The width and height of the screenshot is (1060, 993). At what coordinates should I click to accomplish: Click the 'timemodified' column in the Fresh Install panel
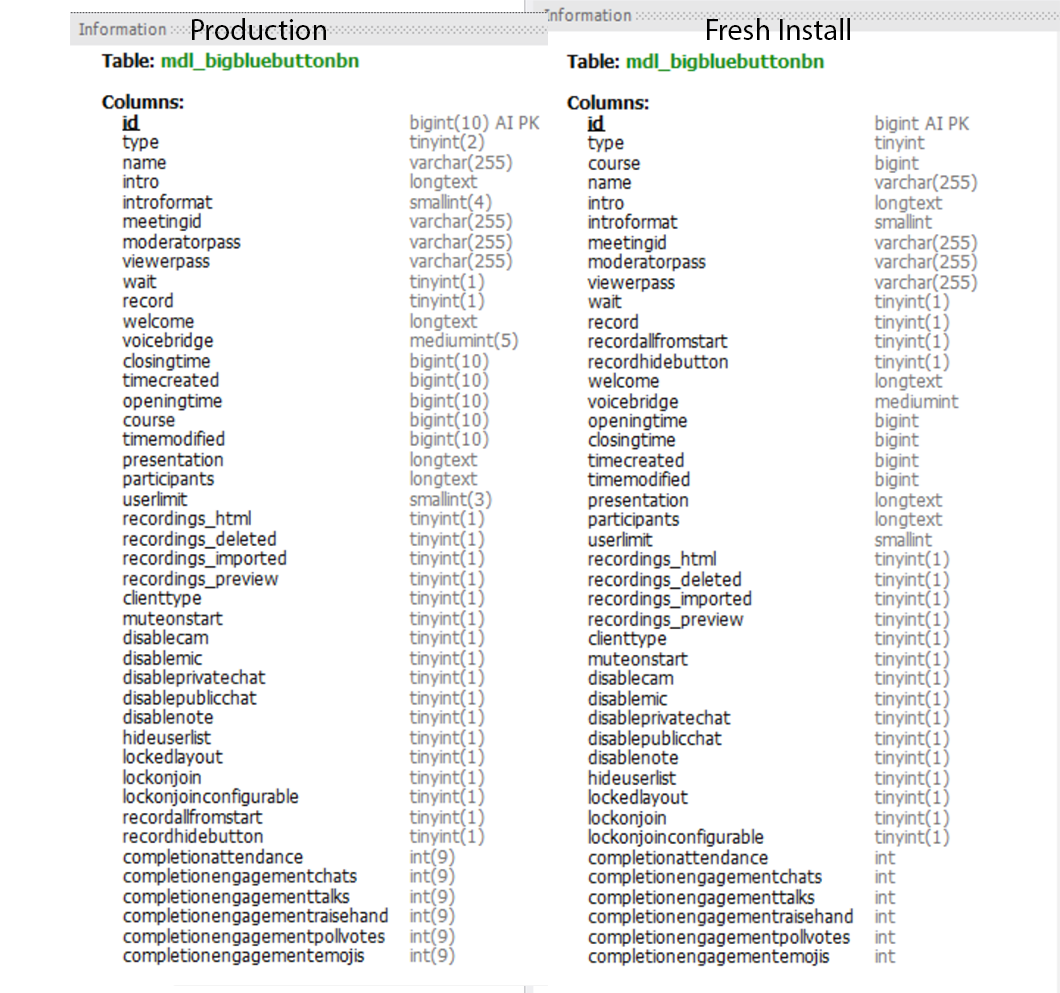(639, 480)
